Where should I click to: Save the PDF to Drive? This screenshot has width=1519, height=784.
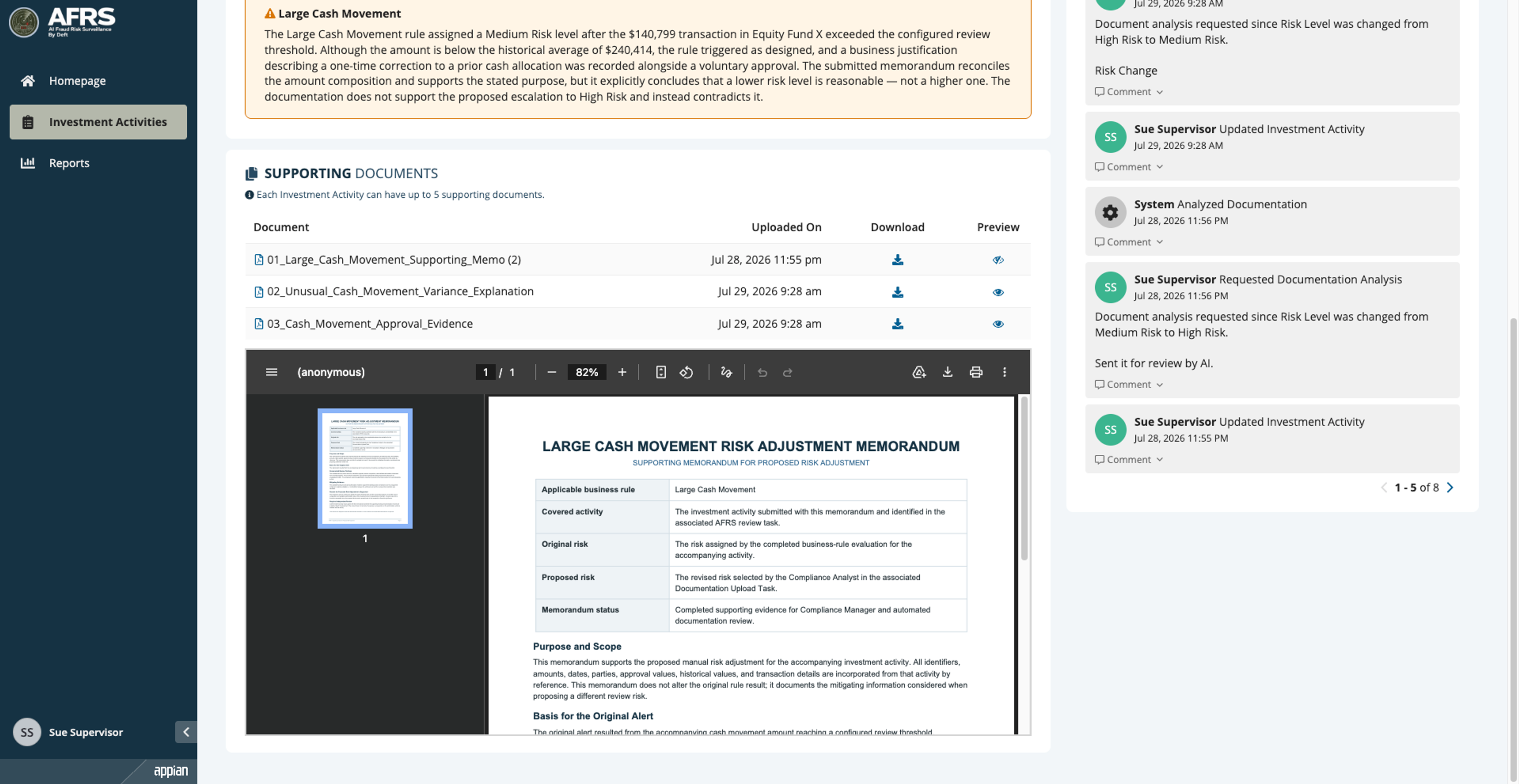coord(919,372)
